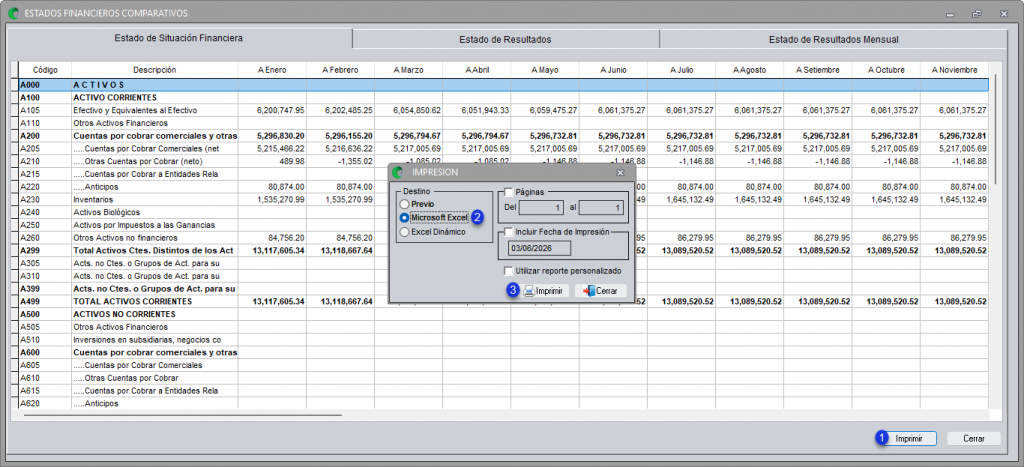Click value 489.98 in row A210
The width and height of the screenshot is (1024, 467).
tap(291, 161)
